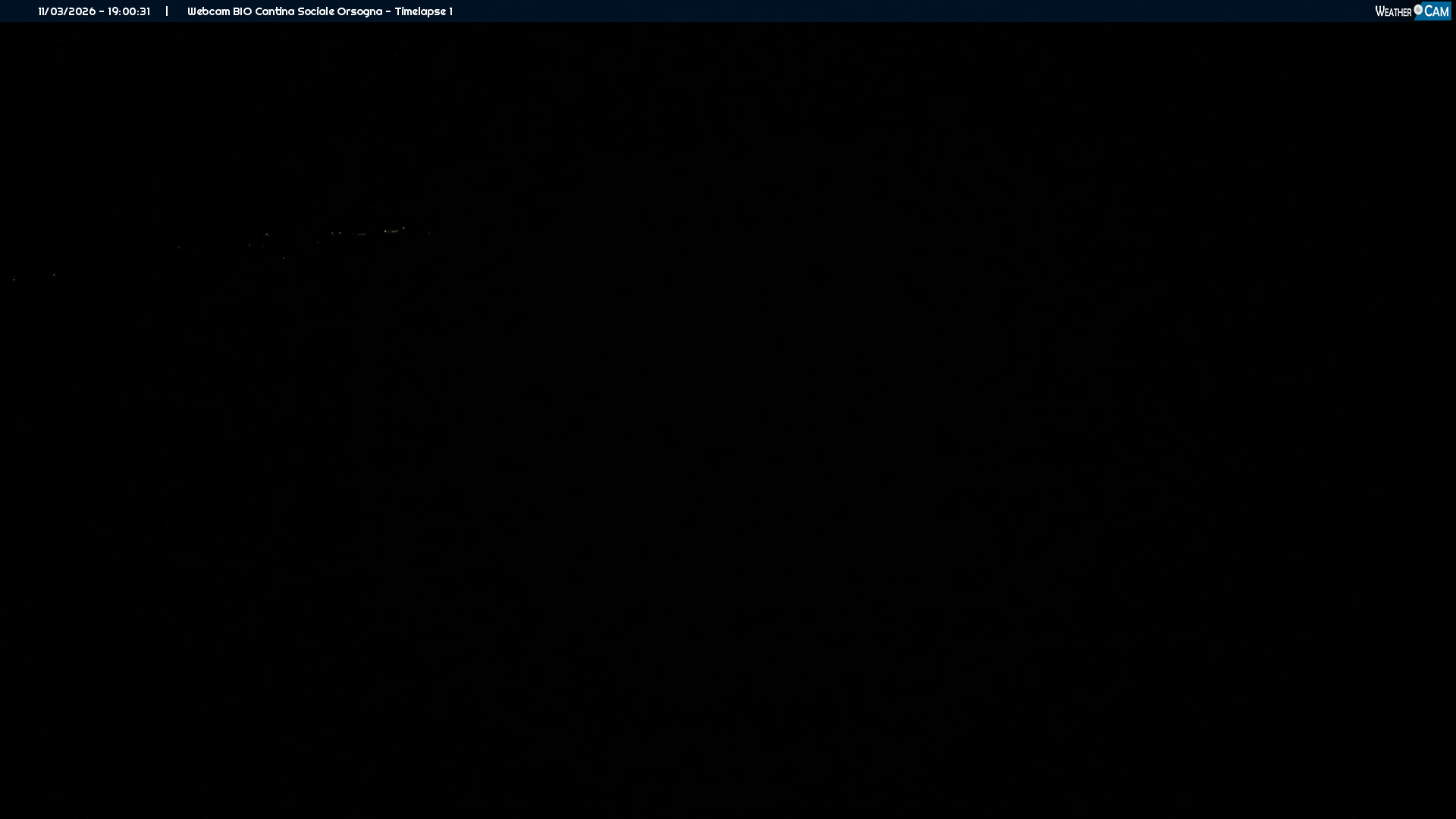Click the rightmost faint light on horizon
The width and height of the screenshot is (1456, 819).
point(429,233)
